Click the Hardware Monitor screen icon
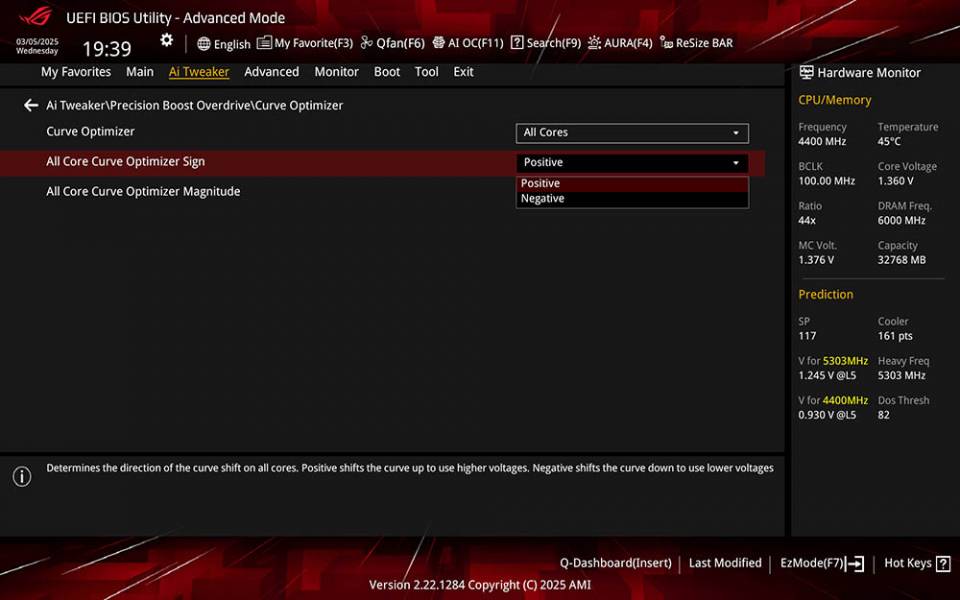This screenshot has width=960, height=600. (806, 72)
